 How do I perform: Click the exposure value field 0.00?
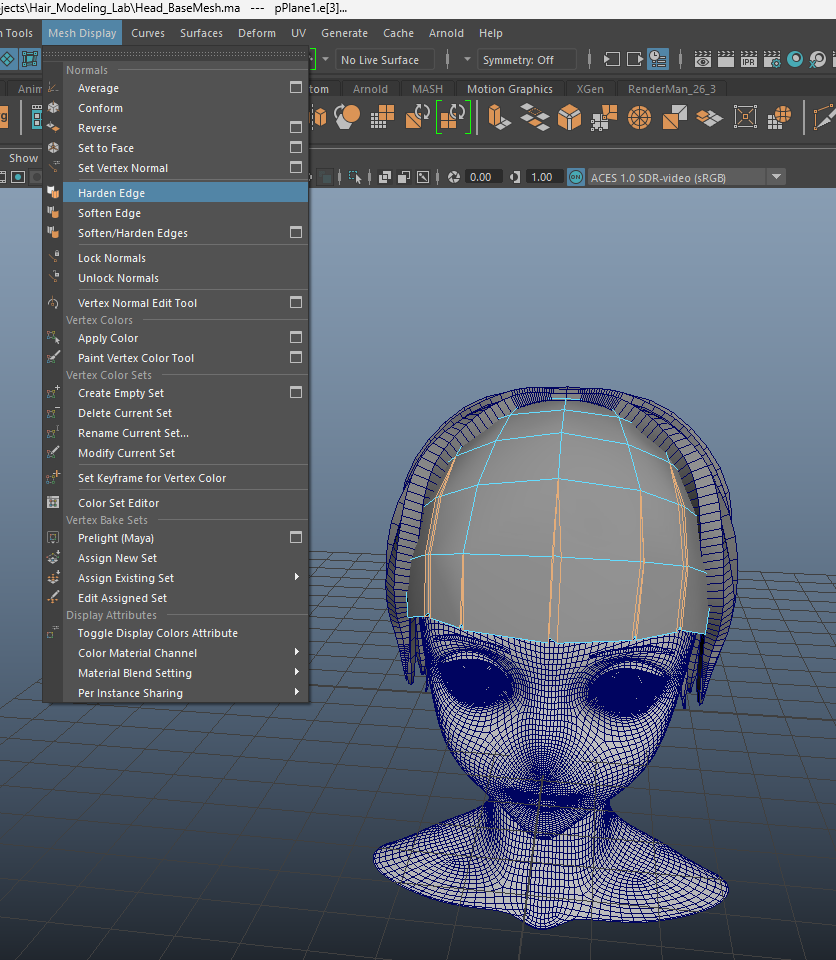pos(483,177)
